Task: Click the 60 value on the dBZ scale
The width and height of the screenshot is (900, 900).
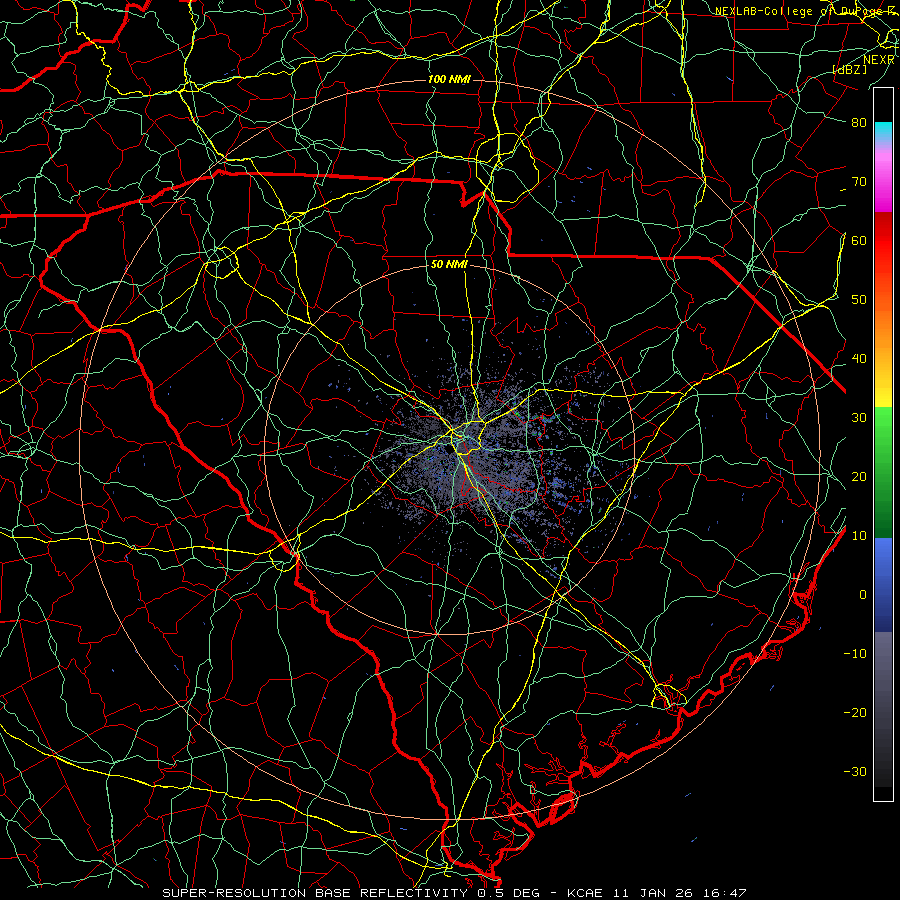Action: (859, 240)
